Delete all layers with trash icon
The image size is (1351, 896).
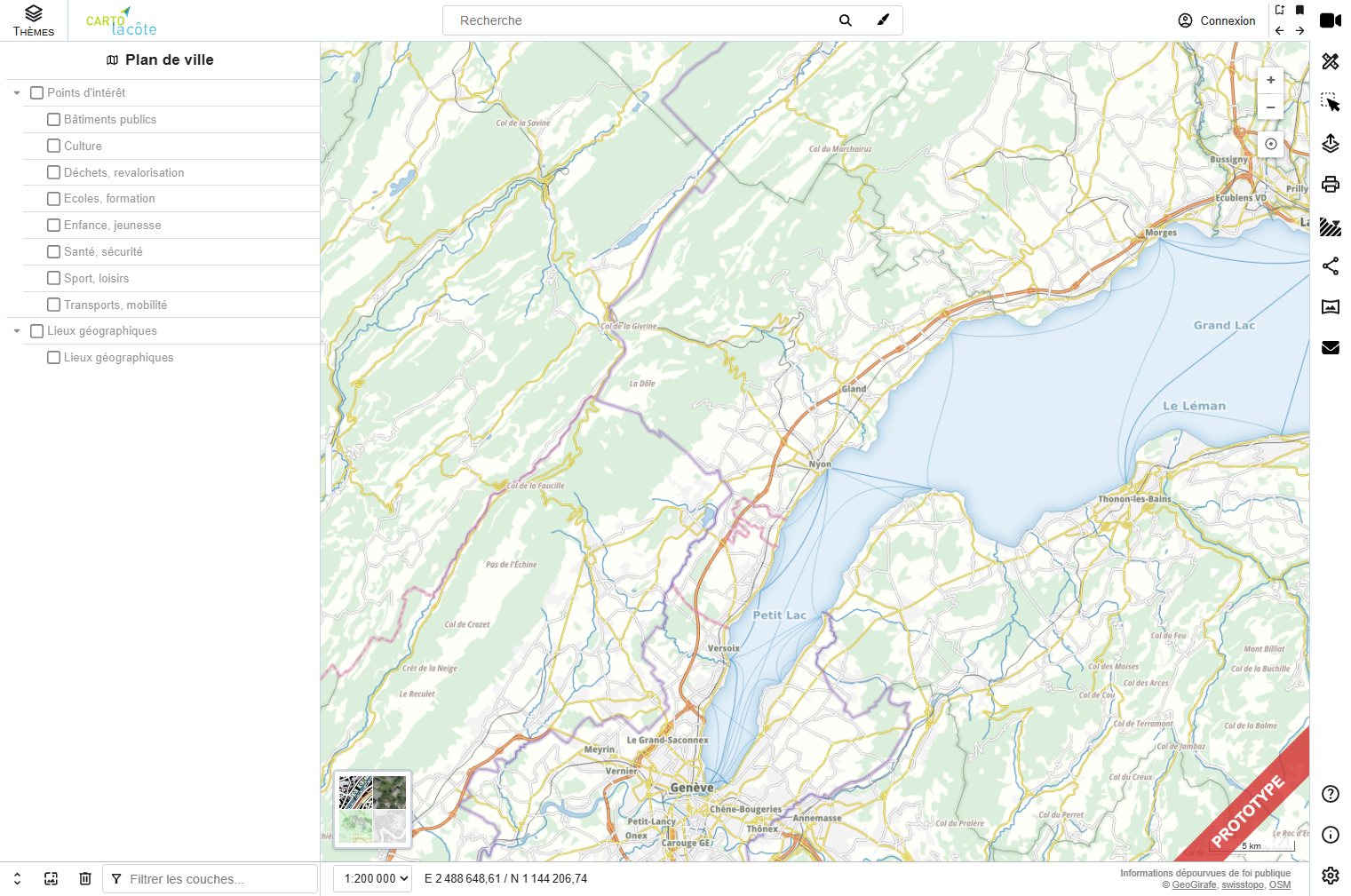pyautogui.click(x=85, y=878)
